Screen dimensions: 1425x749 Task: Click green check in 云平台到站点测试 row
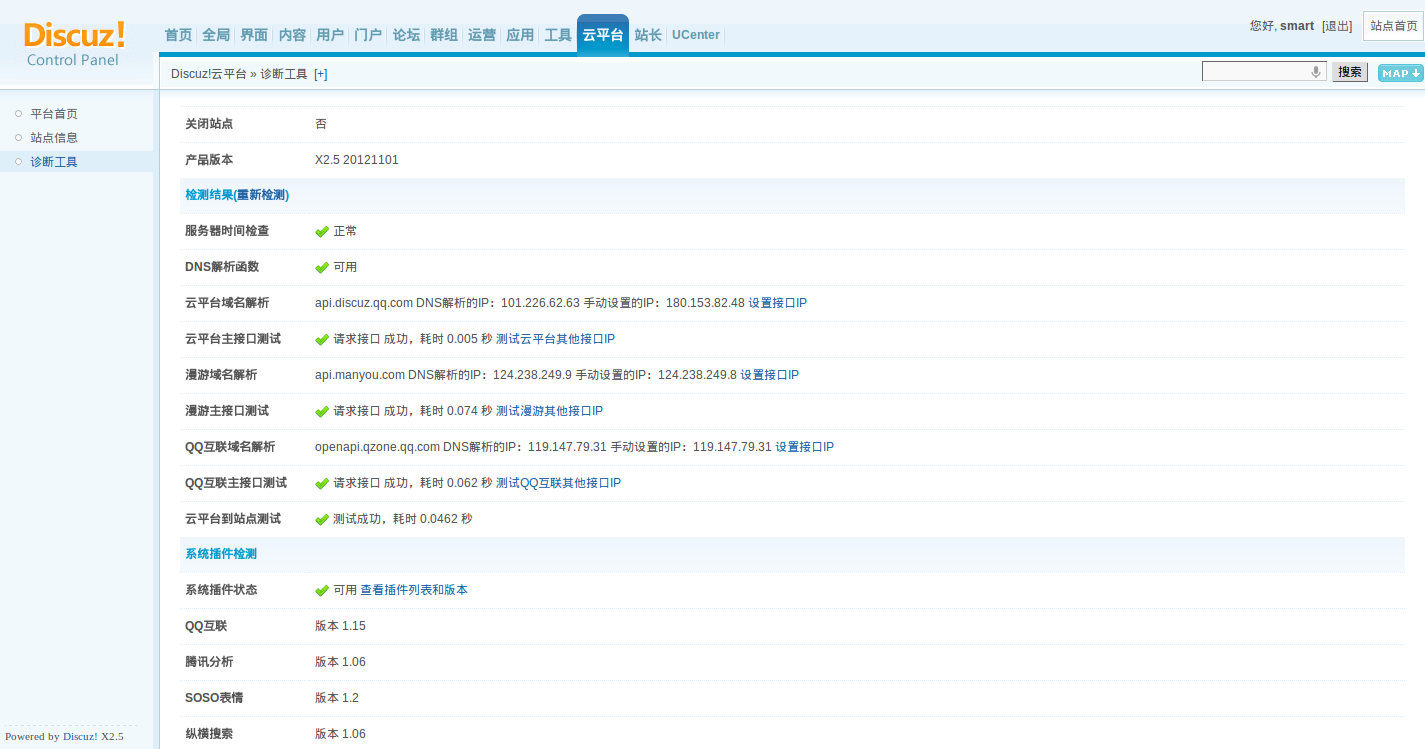click(322, 520)
